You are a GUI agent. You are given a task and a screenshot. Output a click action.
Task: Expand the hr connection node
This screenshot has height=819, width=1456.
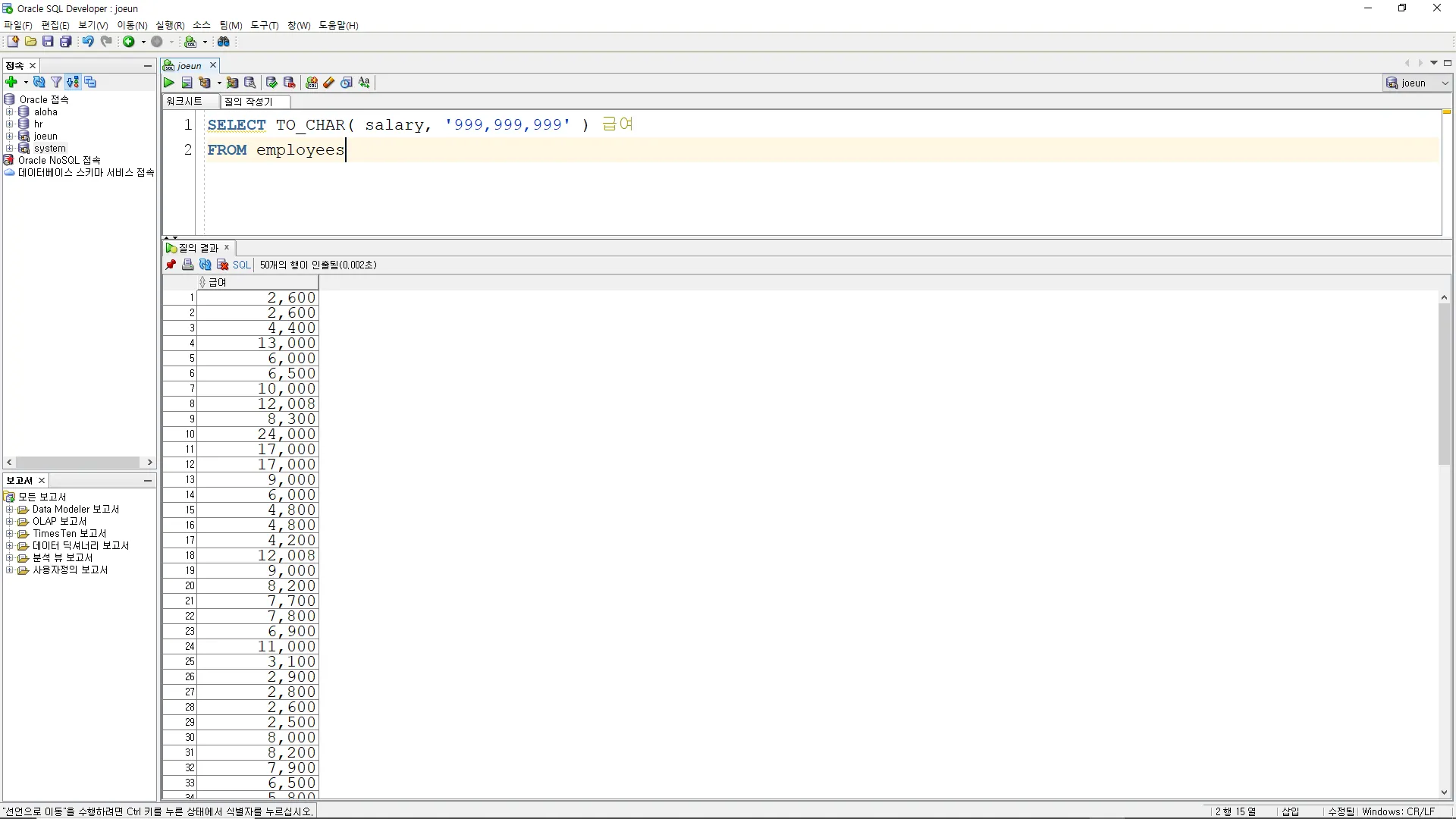[x=9, y=124]
